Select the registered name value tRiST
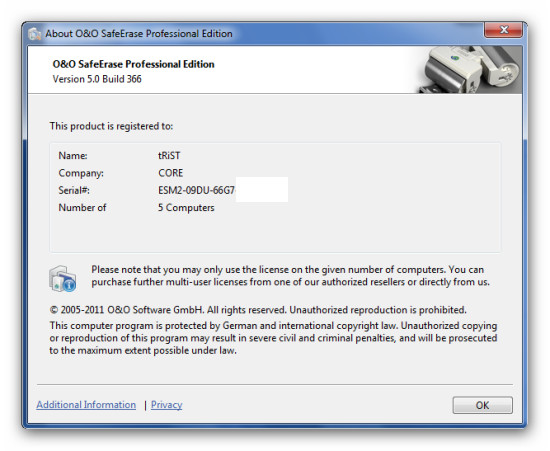This screenshot has width=550, height=451. click(x=169, y=155)
